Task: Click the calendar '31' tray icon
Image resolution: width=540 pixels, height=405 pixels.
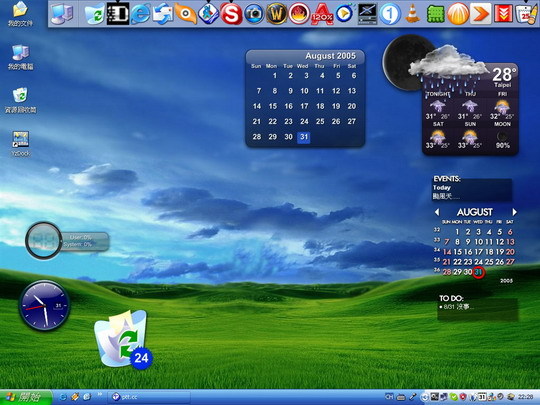Action: tap(482, 397)
